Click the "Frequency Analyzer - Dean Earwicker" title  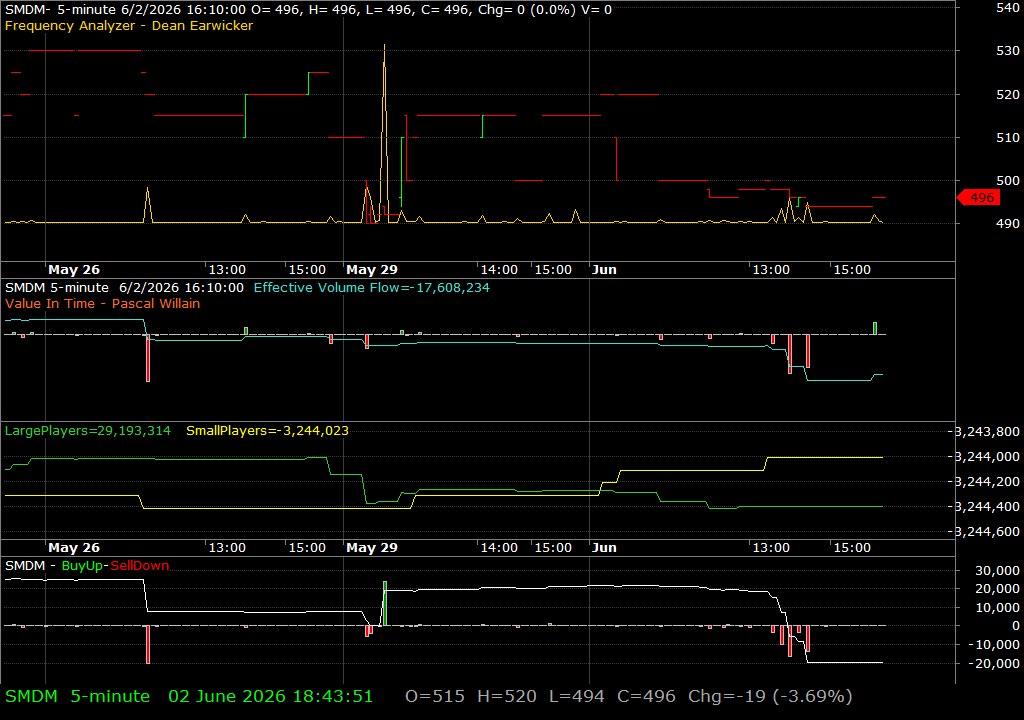tap(129, 26)
